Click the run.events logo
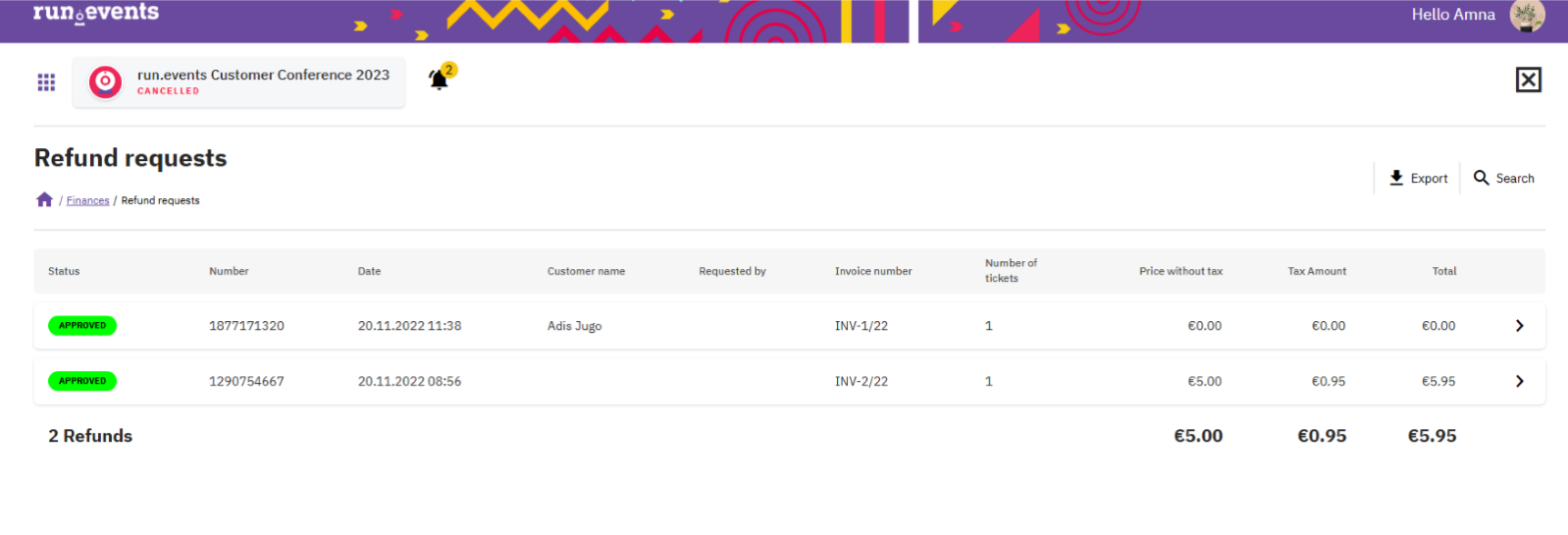Image resolution: width=1568 pixels, height=535 pixels. (x=96, y=13)
